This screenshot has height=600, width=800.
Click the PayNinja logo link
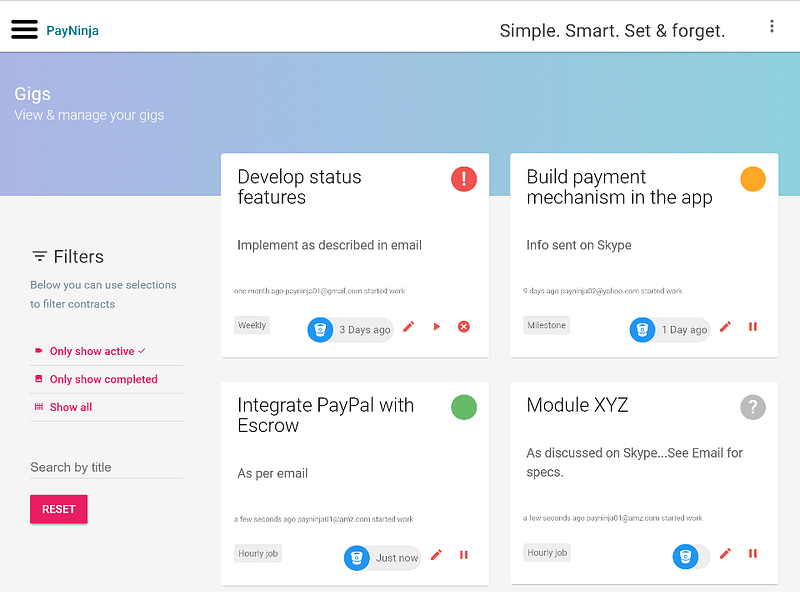click(72, 31)
